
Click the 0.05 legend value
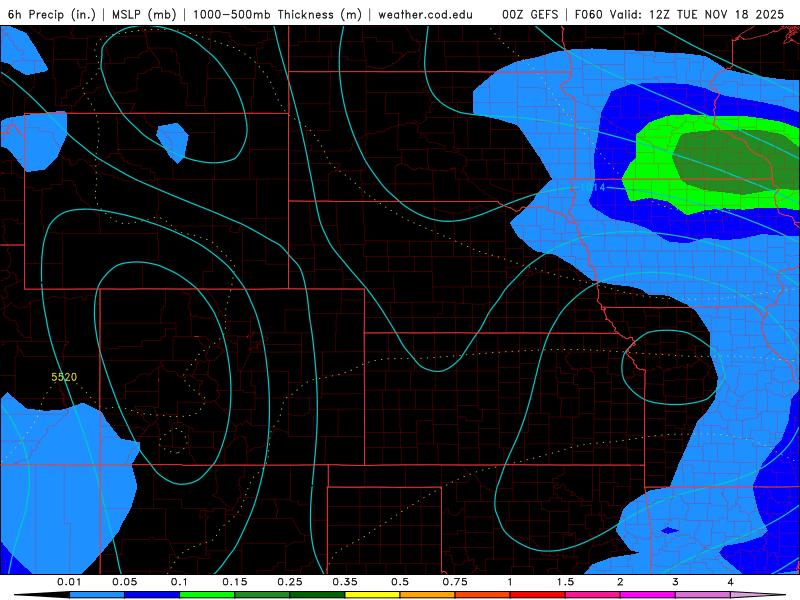coord(124,582)
